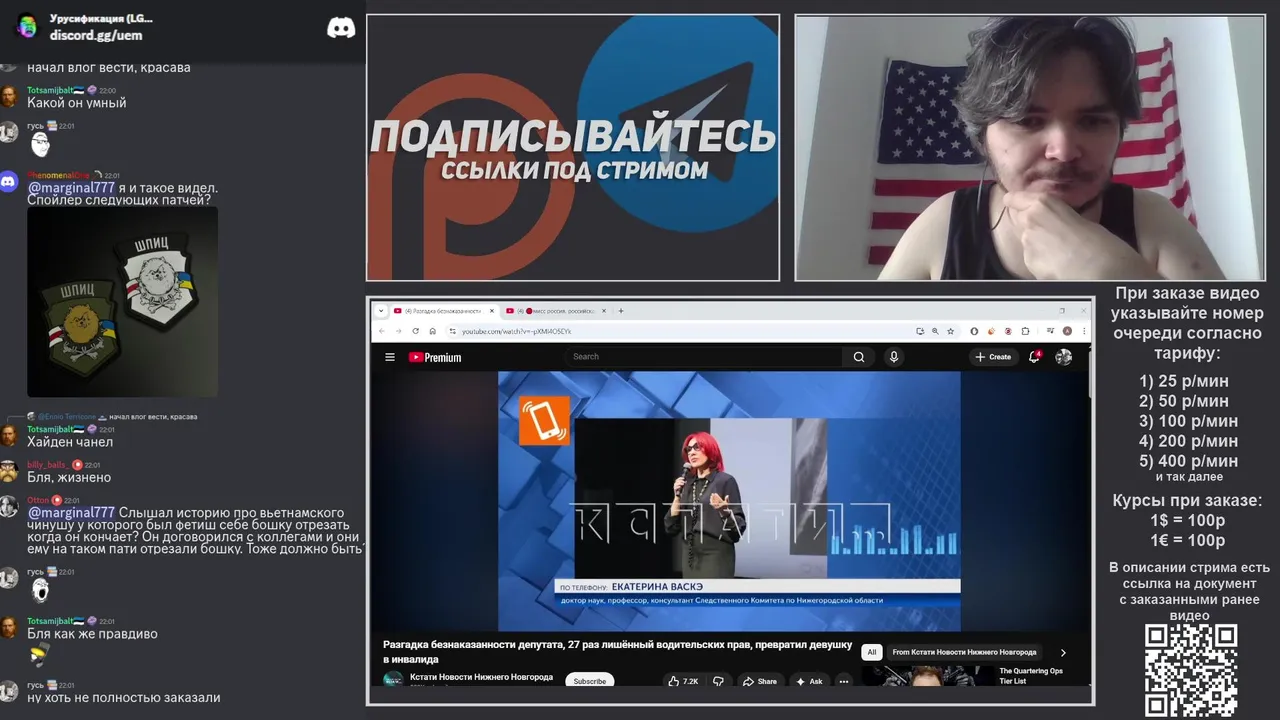Open YouTube notifications bell
The width and height of the screenshot is (1280, 720).
1035,357
